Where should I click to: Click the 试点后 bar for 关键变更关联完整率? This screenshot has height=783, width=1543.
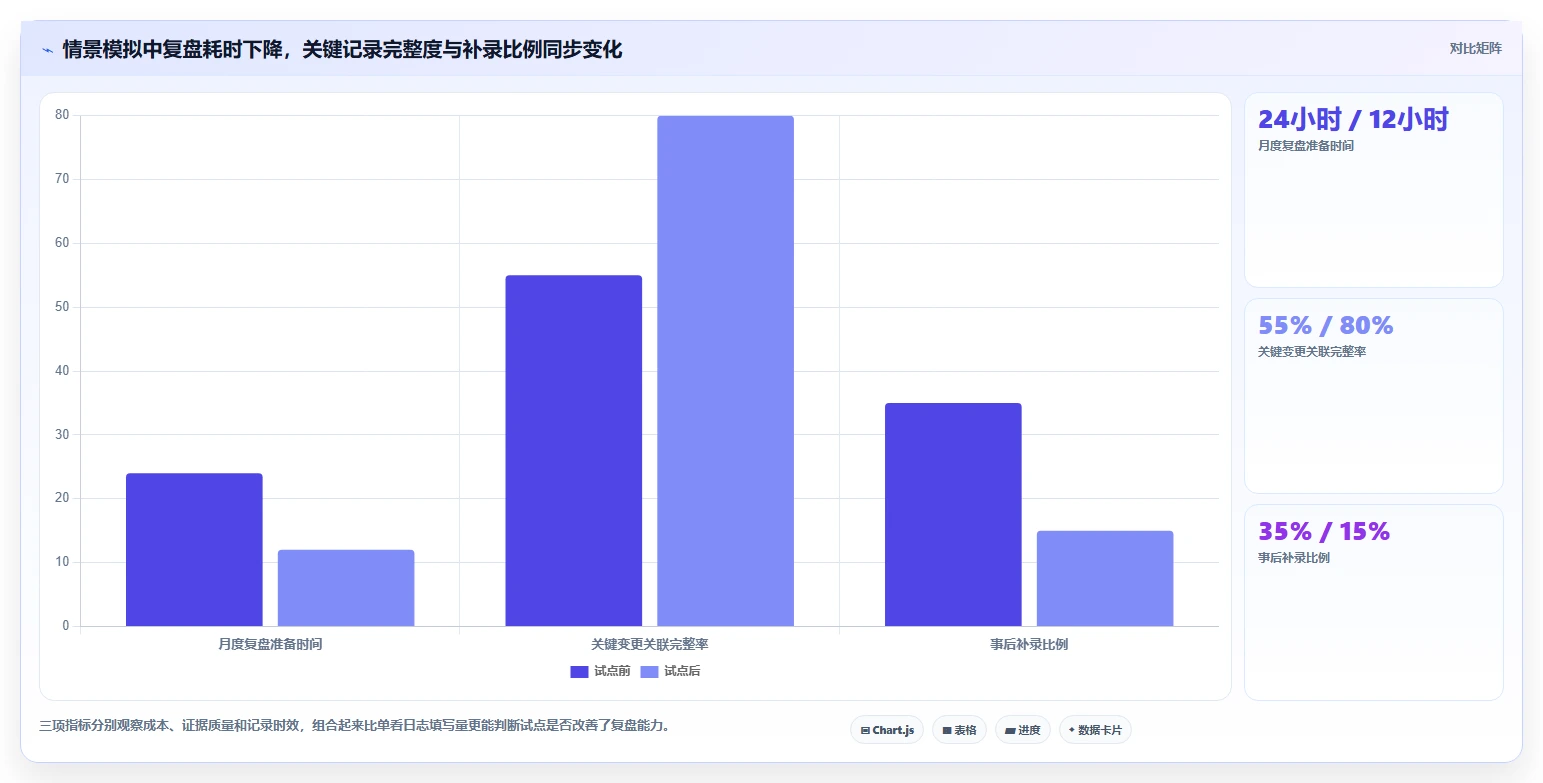(x=725, y=371)
